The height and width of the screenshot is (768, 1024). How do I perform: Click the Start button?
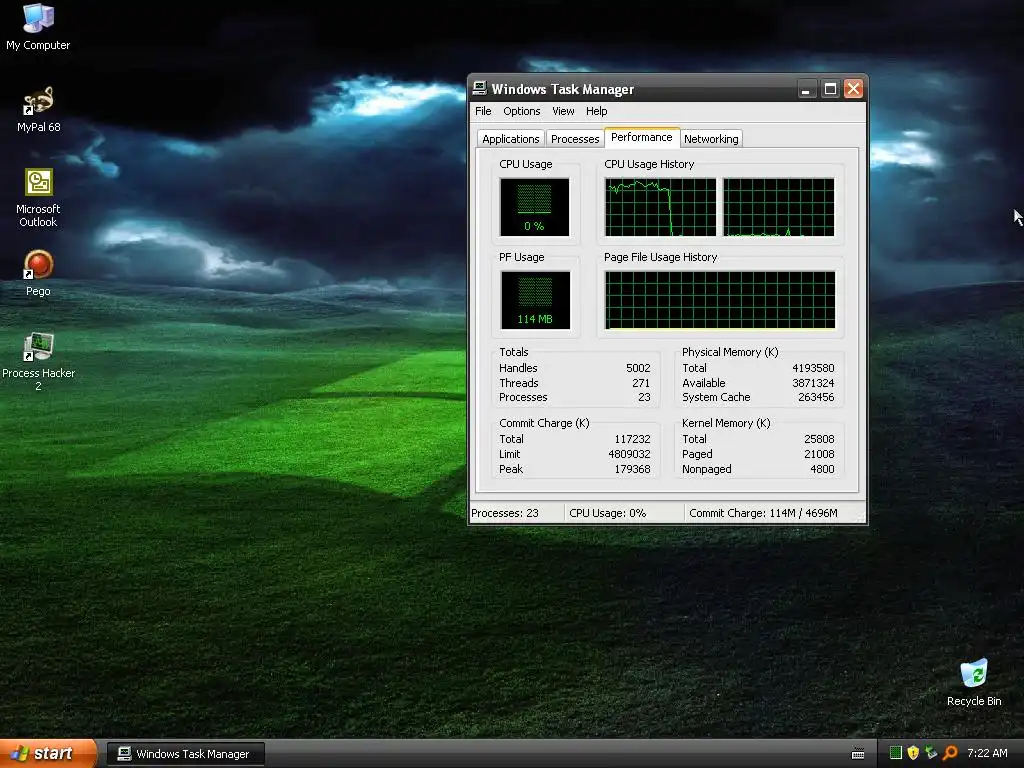pyautogui.click(x=48, y=754)
